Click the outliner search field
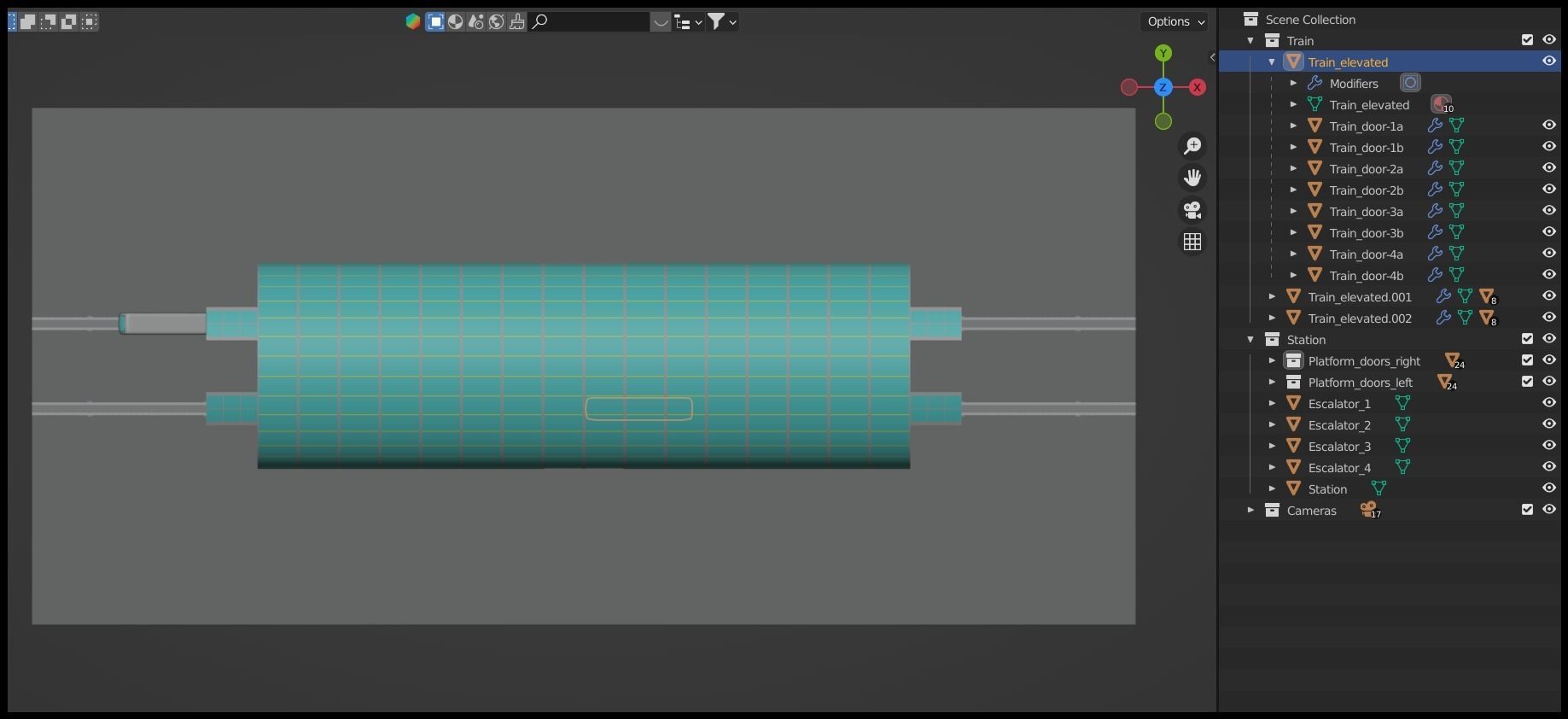This screenshot has width=1568, height=719. click(589, 22)
